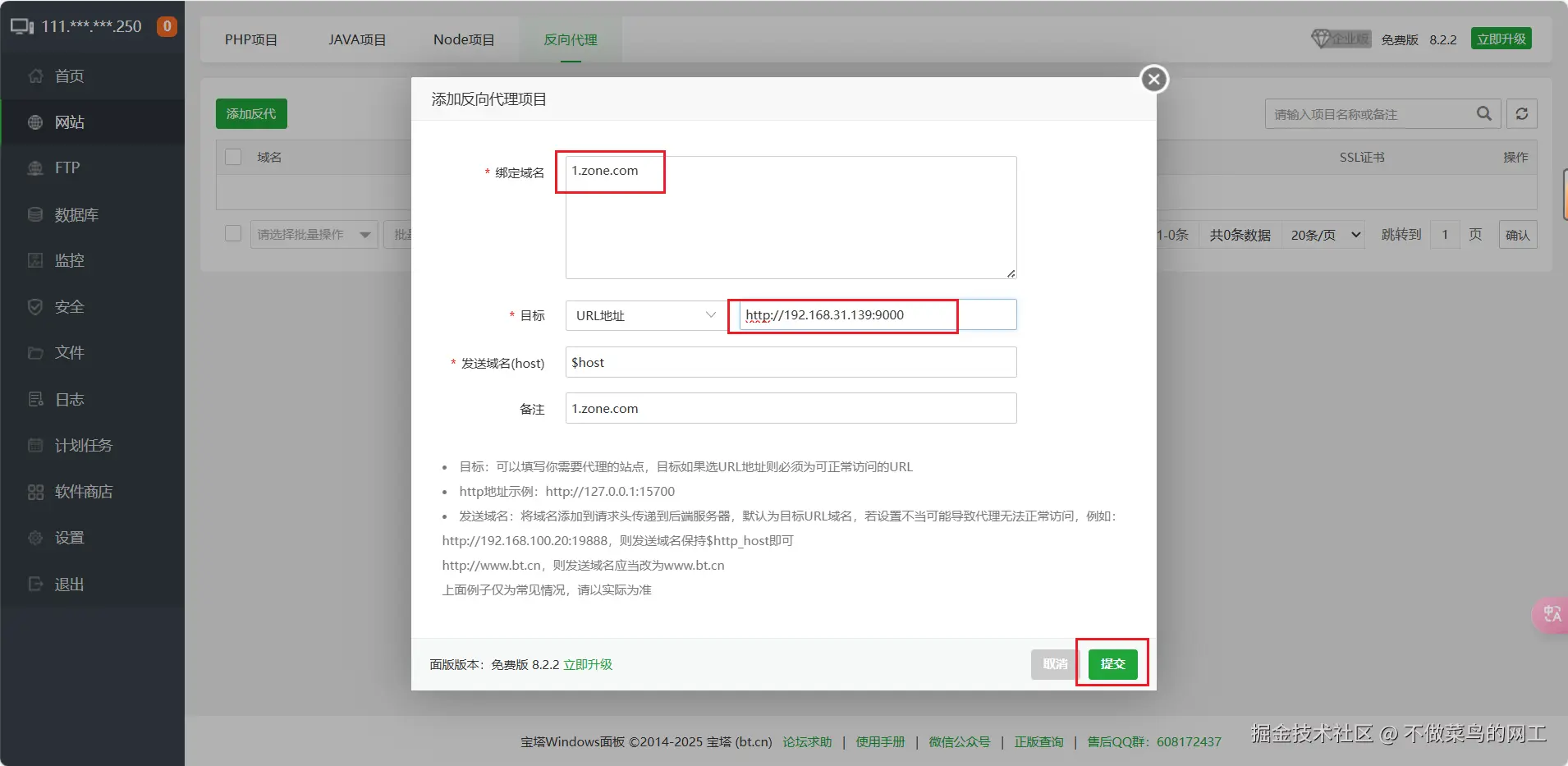Screen dimensions: 1568x766
Task: Open the 使用手册 footer link
Action: click(879, 741)
